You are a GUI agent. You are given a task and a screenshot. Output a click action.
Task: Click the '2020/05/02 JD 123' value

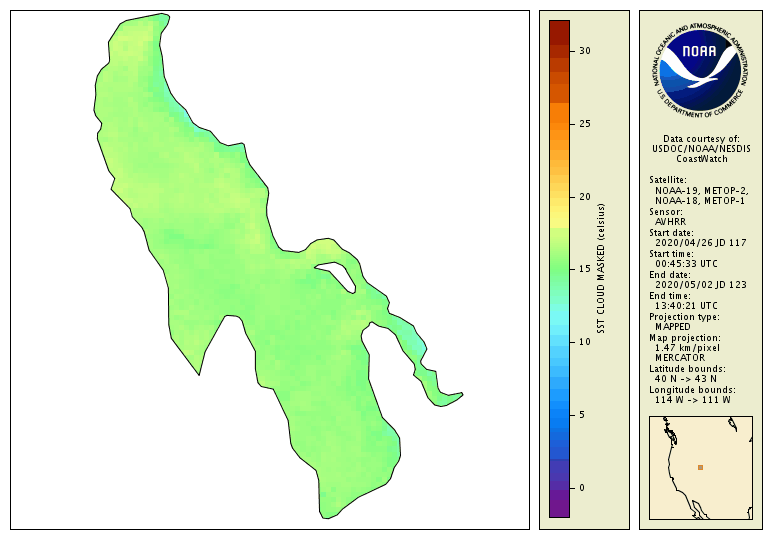point(701,285)
